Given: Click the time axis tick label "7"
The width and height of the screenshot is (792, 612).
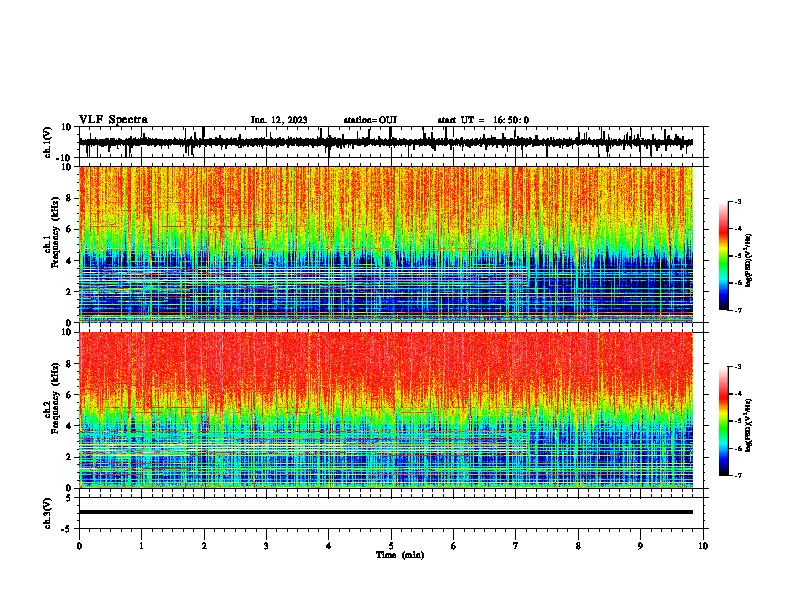Looking at the screenshot, I should pos(516,546).
